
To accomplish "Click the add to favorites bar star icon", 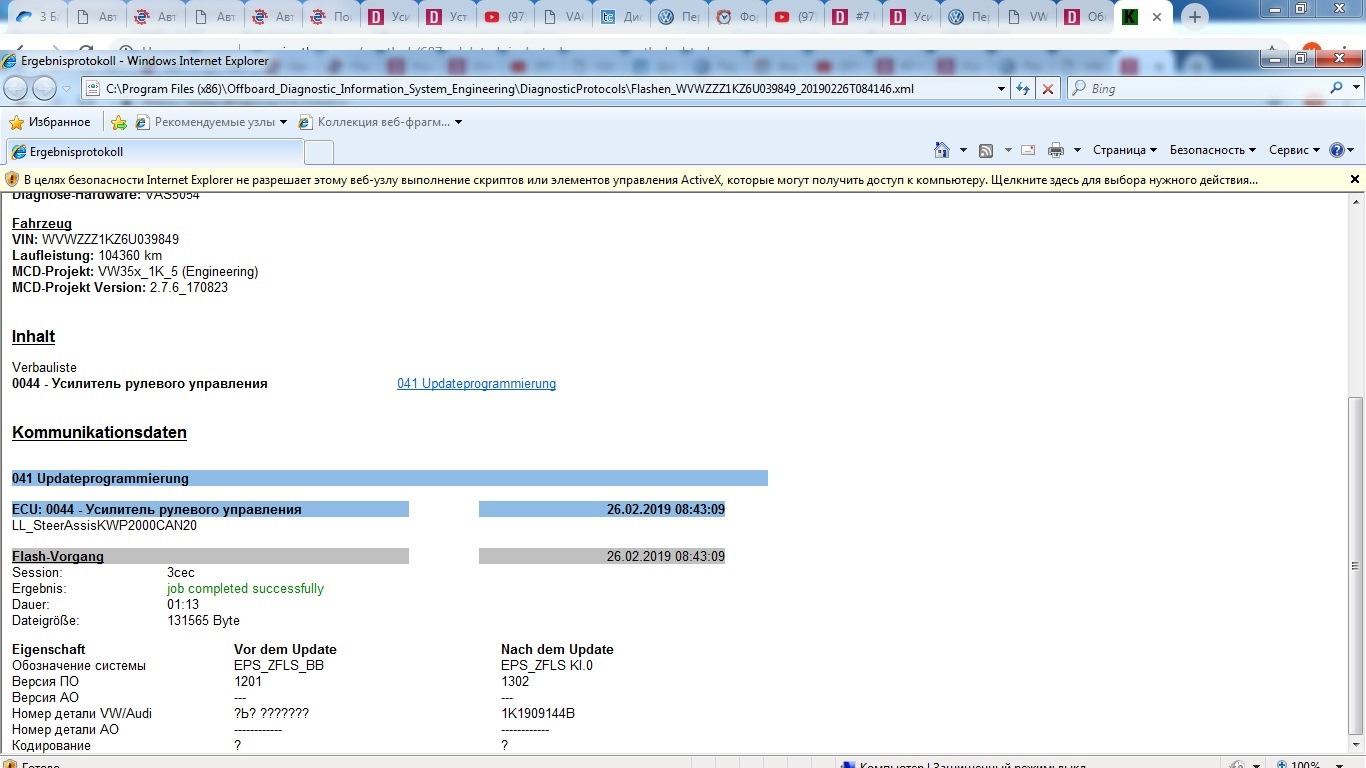I will [119, 122].
